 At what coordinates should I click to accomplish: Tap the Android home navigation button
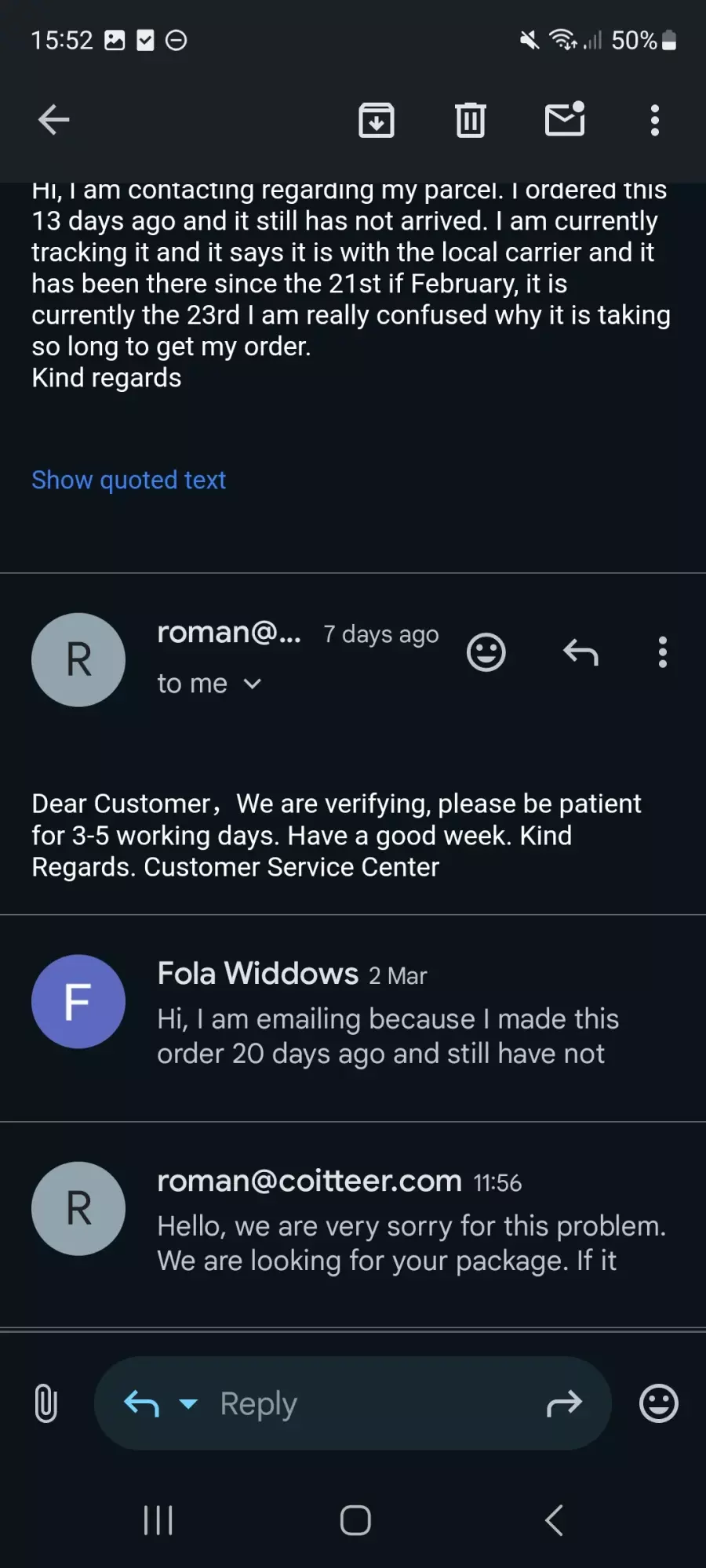[355, 1520]
